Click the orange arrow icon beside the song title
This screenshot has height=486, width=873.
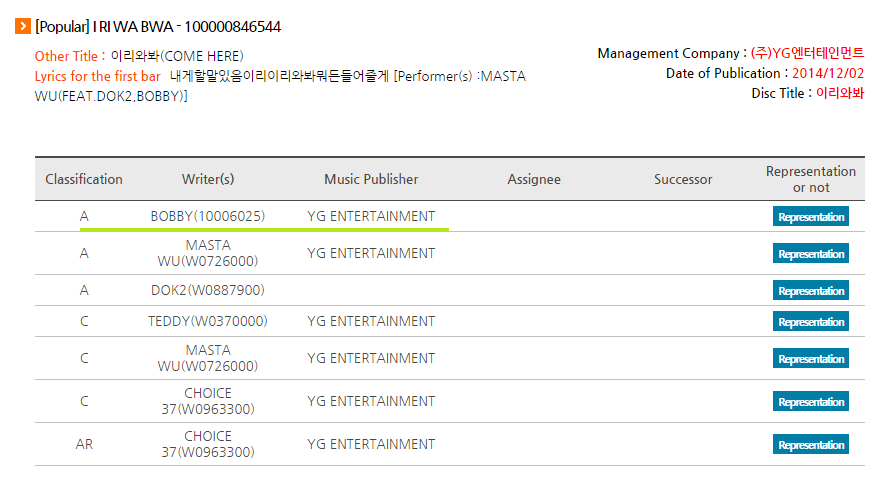tap(23, 26)
